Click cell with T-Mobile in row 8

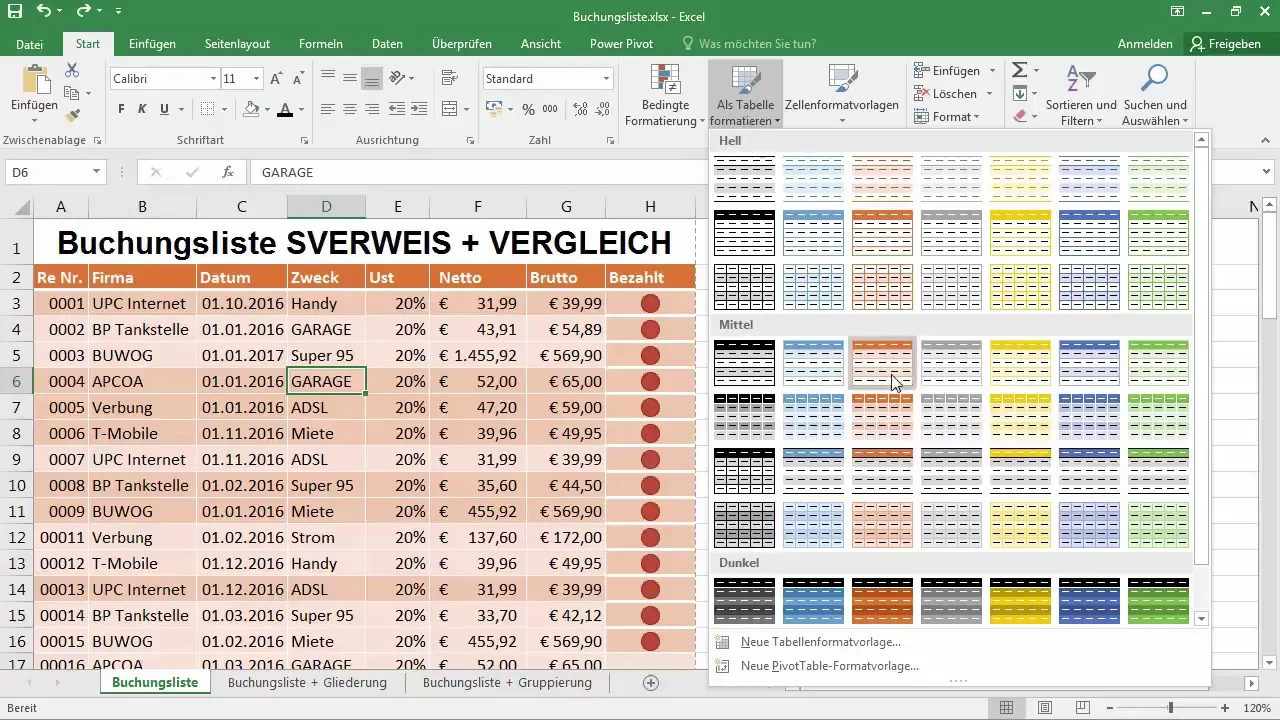[x=142, y=433]
